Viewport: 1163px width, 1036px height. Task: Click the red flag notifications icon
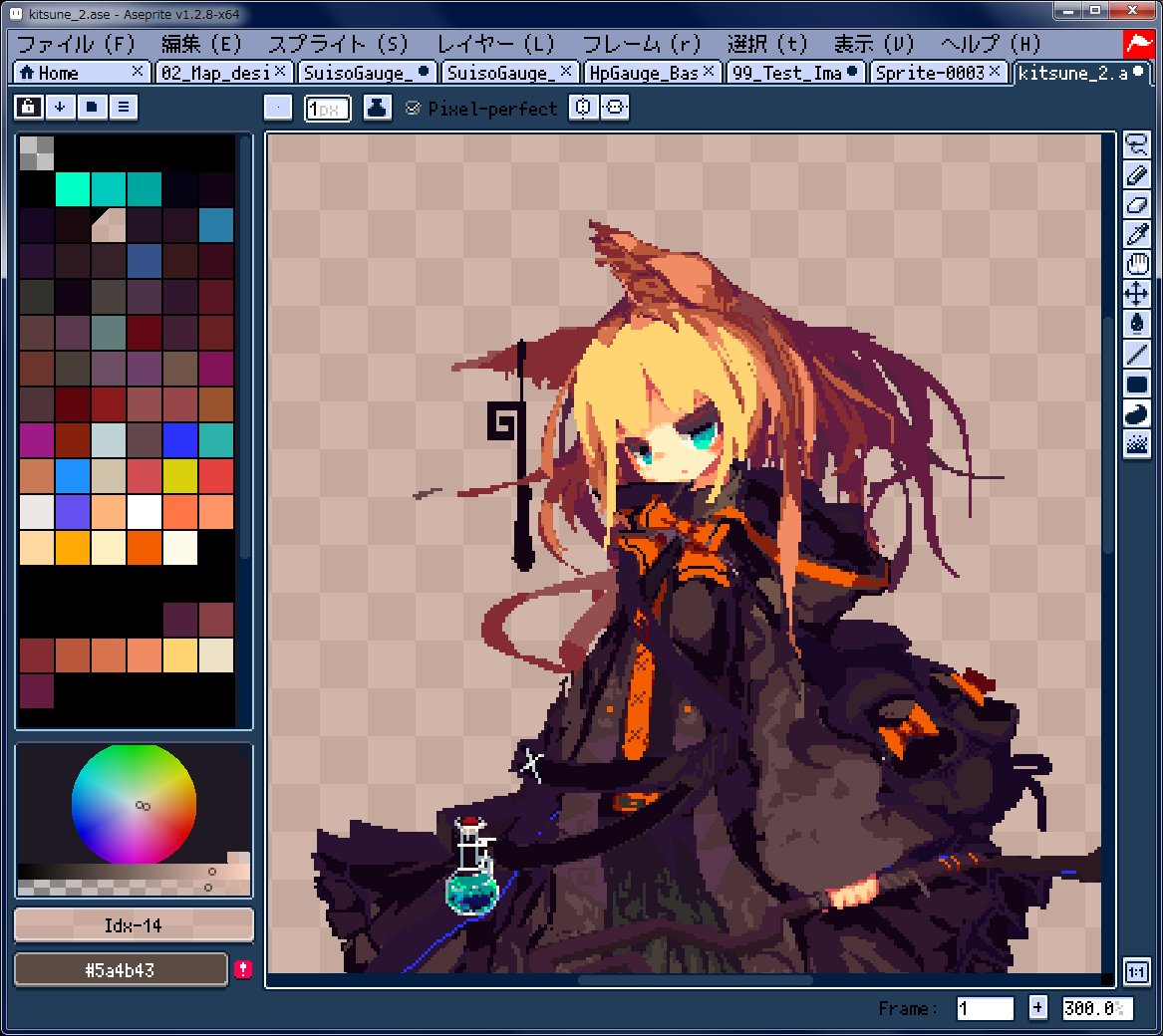coord(1138,44)
